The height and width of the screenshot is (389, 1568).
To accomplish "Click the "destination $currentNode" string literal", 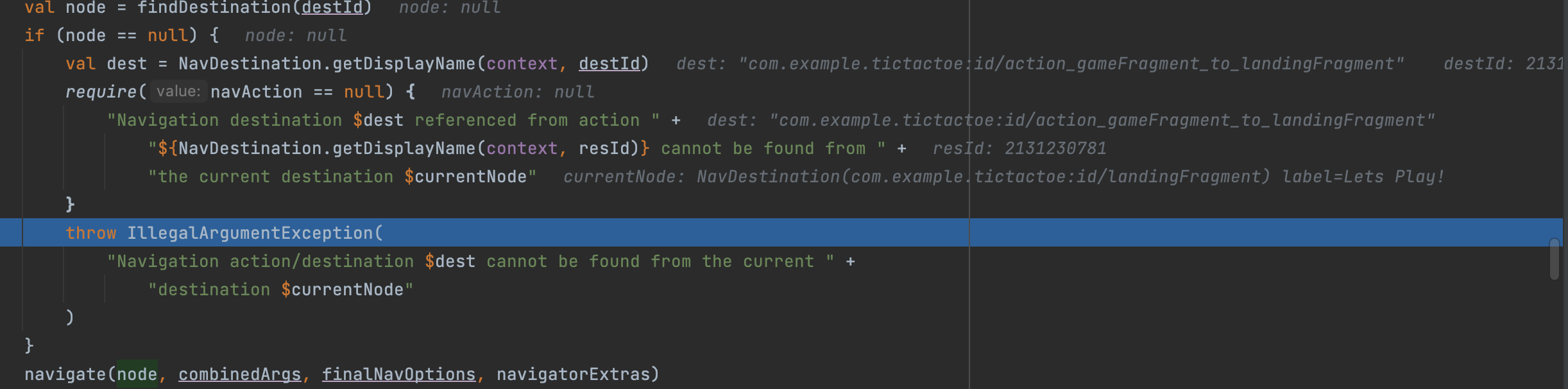I will click(x=280, y=290).
